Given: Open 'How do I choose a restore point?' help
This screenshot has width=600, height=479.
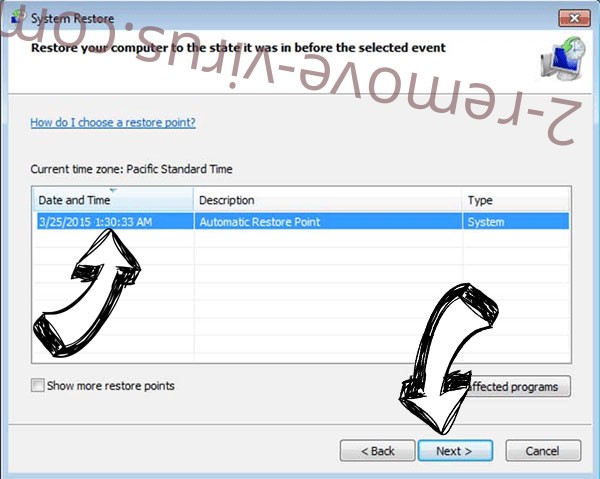Looking at the screenshot, I should click(113, 122).
